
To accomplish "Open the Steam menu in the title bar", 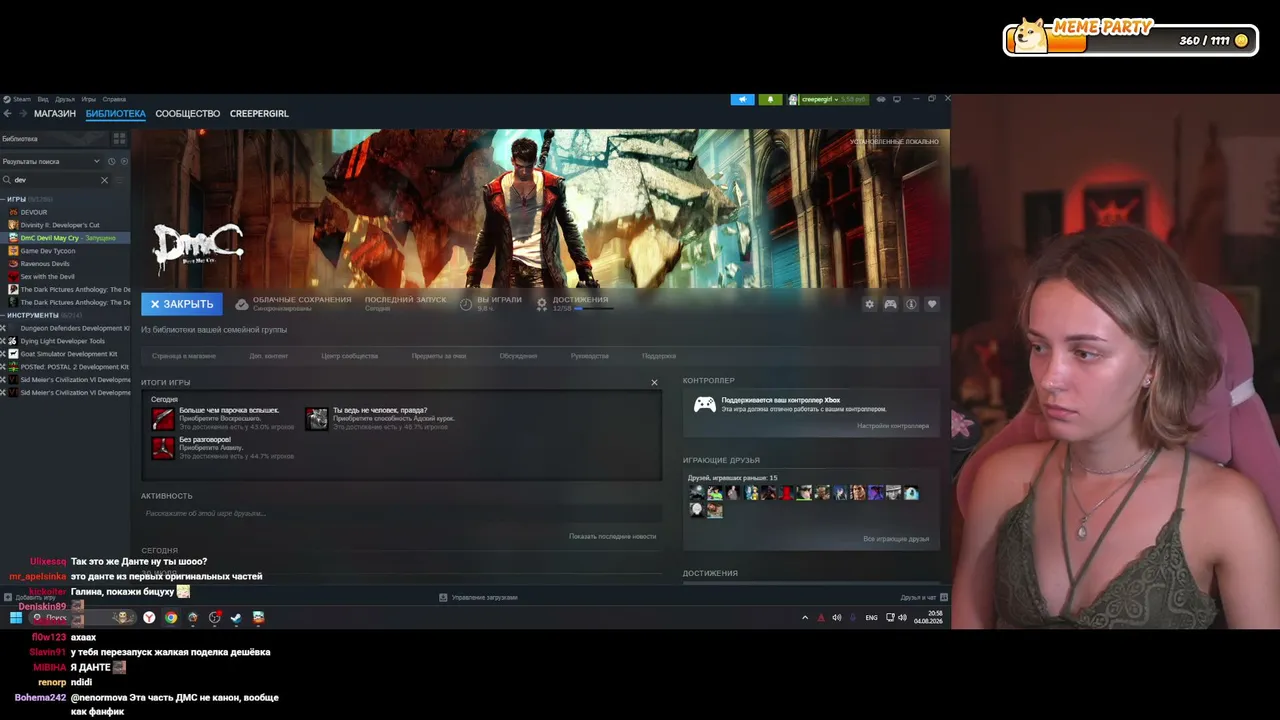I will tap(18, 99).
